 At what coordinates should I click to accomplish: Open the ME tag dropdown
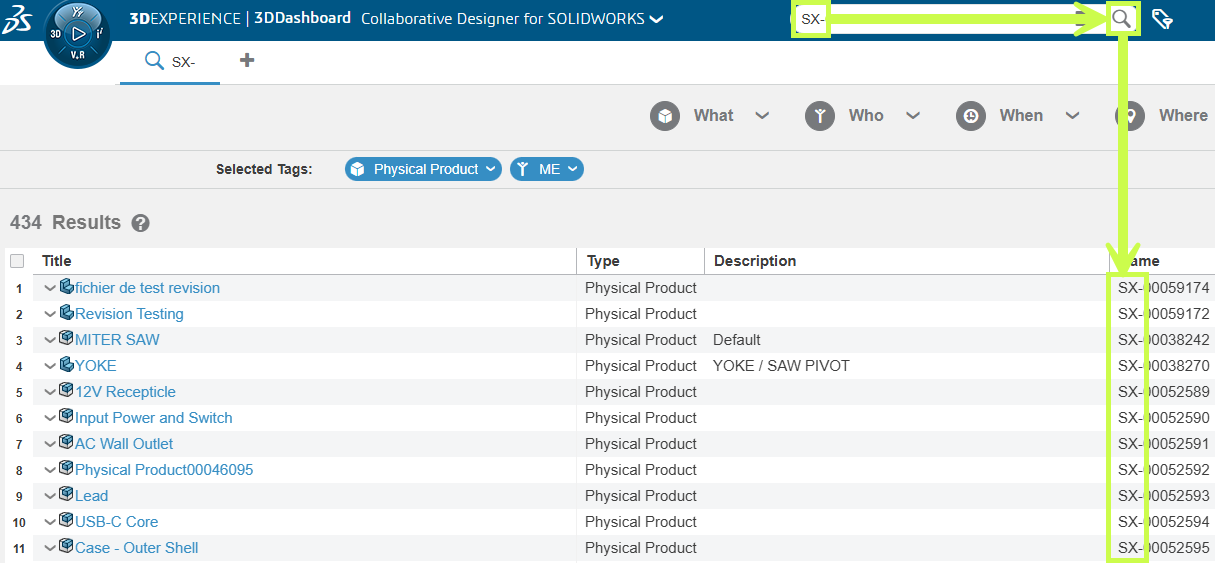[x=574, y=170]
